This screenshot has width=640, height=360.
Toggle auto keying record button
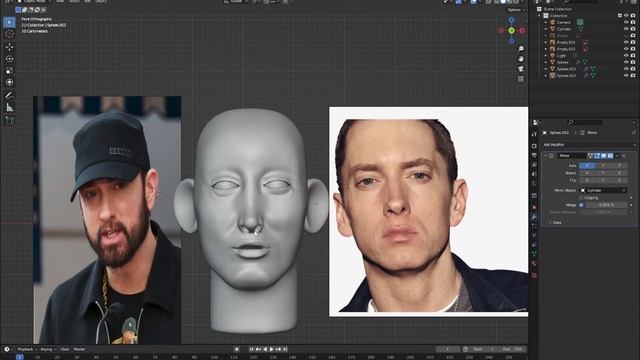click(x=236, y=349)
